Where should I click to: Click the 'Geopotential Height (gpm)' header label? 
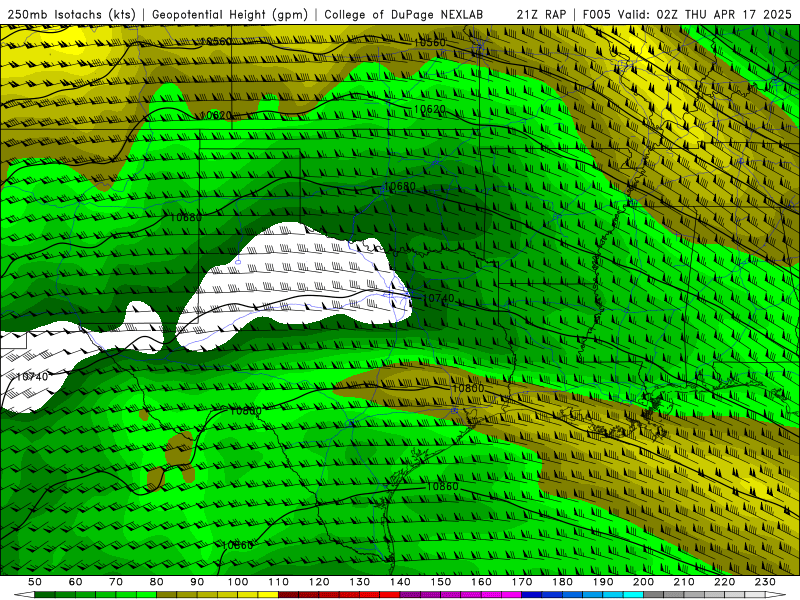click(x=230, y=14)
